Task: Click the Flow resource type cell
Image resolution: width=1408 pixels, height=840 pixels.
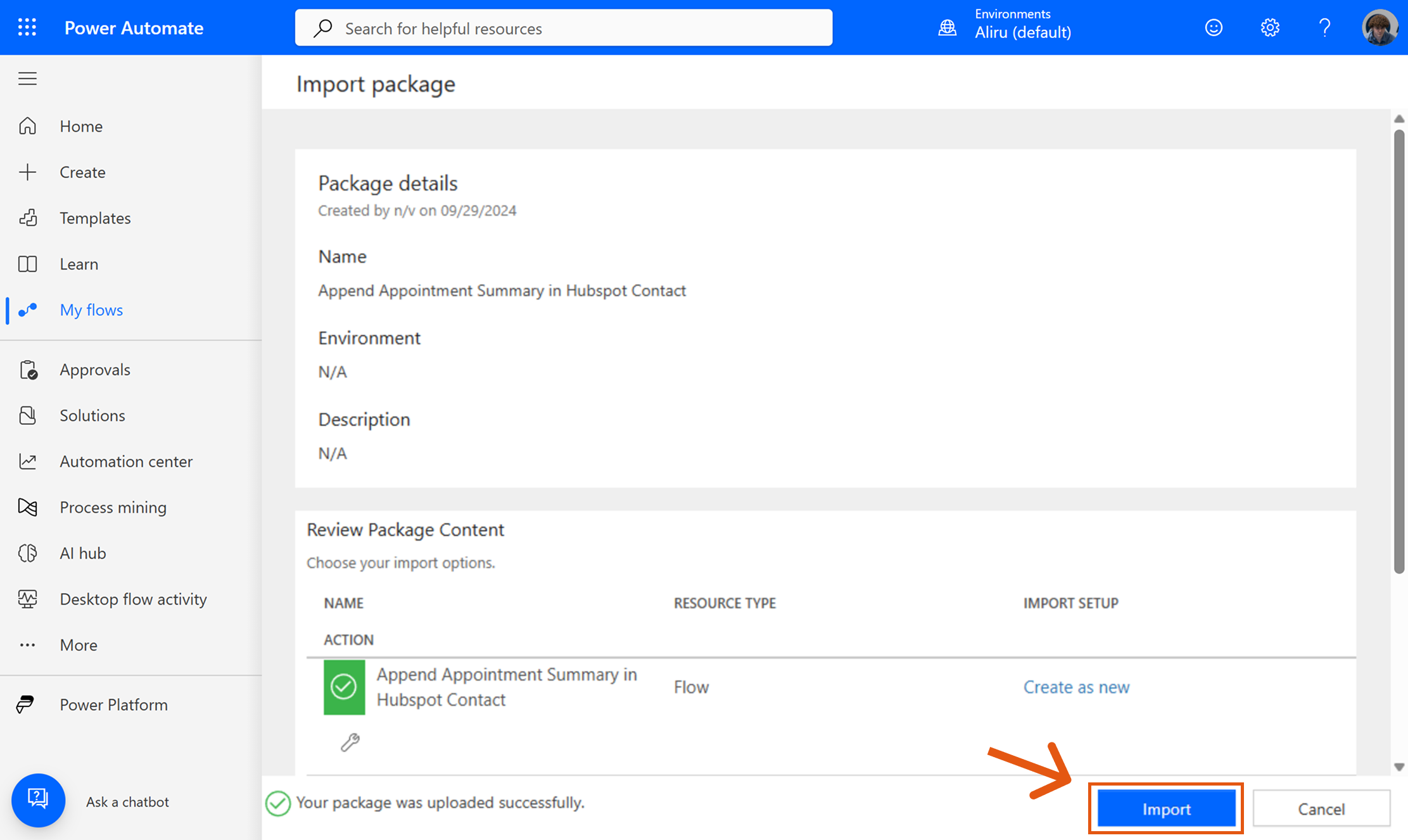Action: click(691, 687)
